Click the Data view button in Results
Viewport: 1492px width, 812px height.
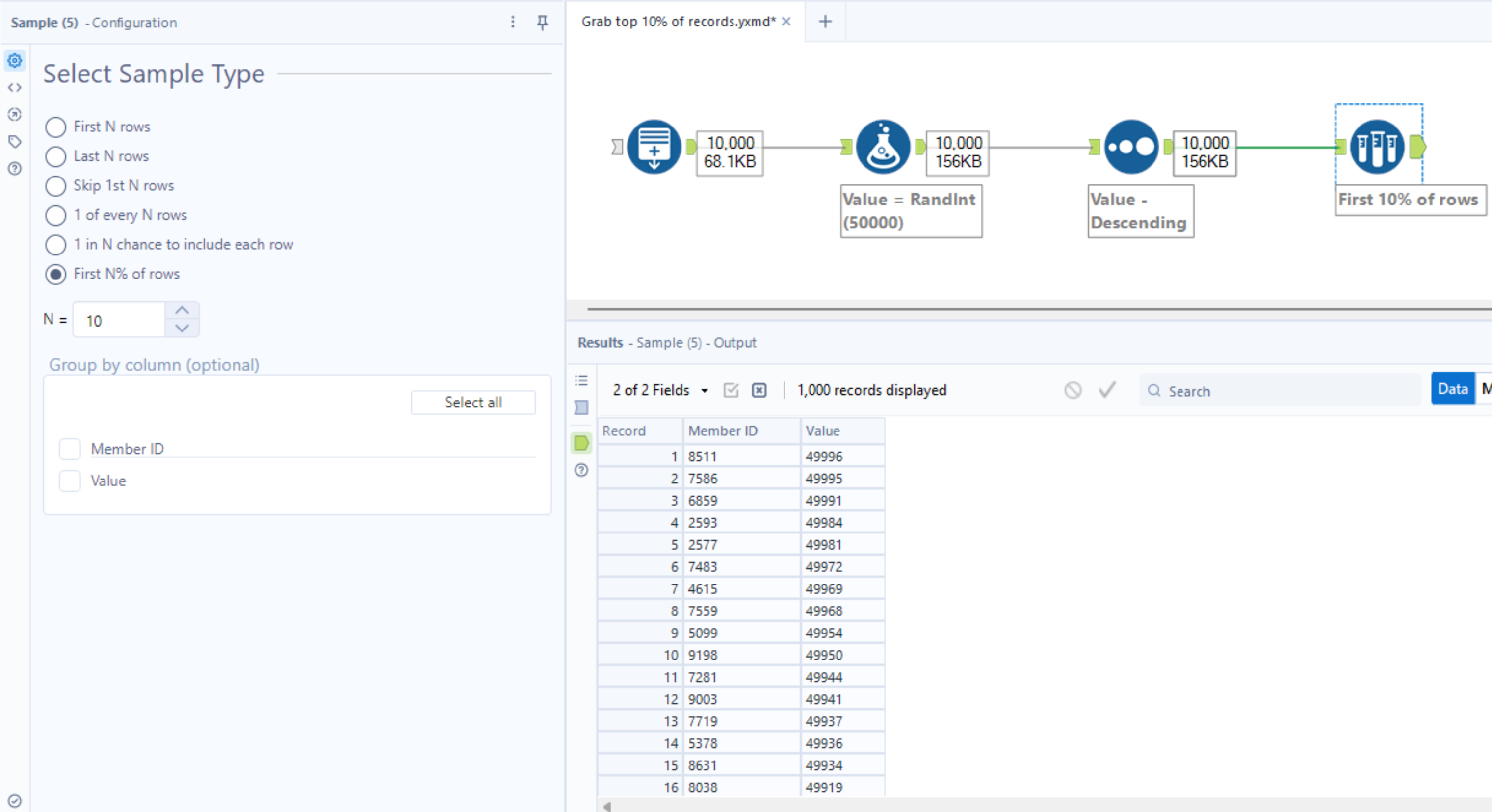(1452, 388)
